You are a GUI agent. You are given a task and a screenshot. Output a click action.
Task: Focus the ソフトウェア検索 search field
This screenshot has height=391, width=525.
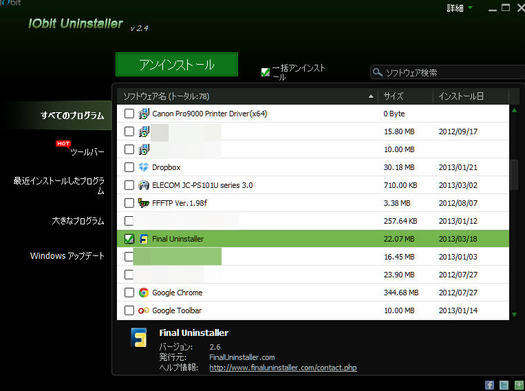449,72
